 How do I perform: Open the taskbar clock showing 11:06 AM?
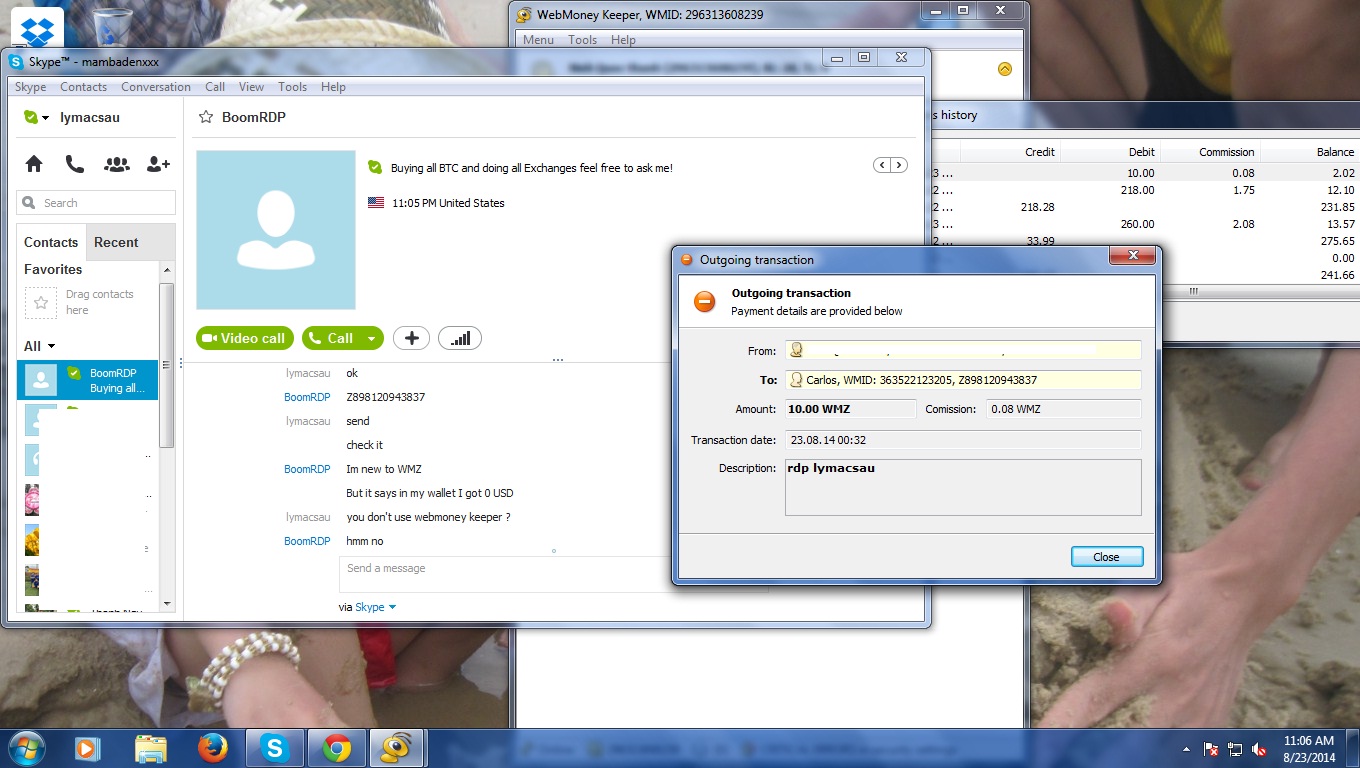(x=1310, y=749)
